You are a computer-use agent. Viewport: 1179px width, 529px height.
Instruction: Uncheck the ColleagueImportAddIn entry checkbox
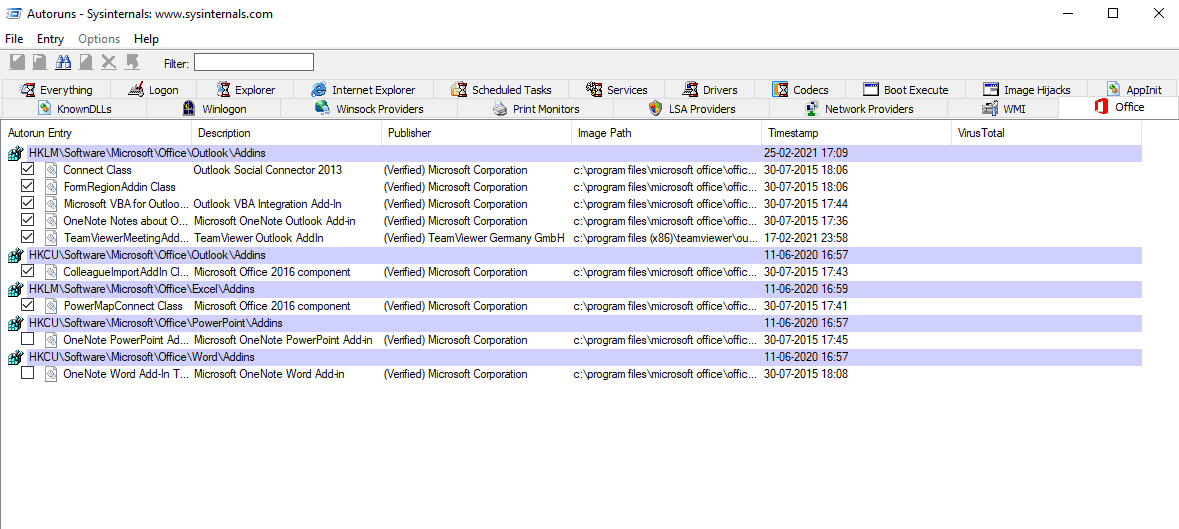pyautogui.click(x=28, y=271)
